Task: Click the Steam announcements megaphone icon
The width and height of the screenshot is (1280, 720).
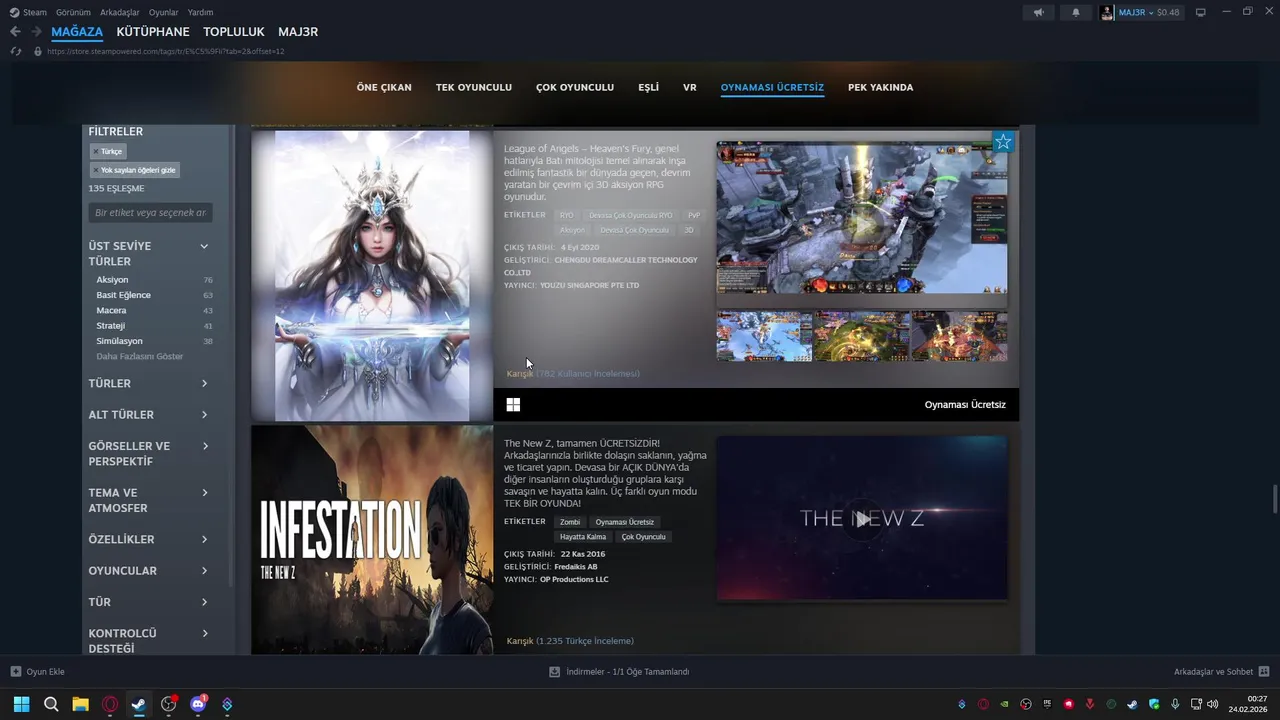Action: coord(1039,12)
